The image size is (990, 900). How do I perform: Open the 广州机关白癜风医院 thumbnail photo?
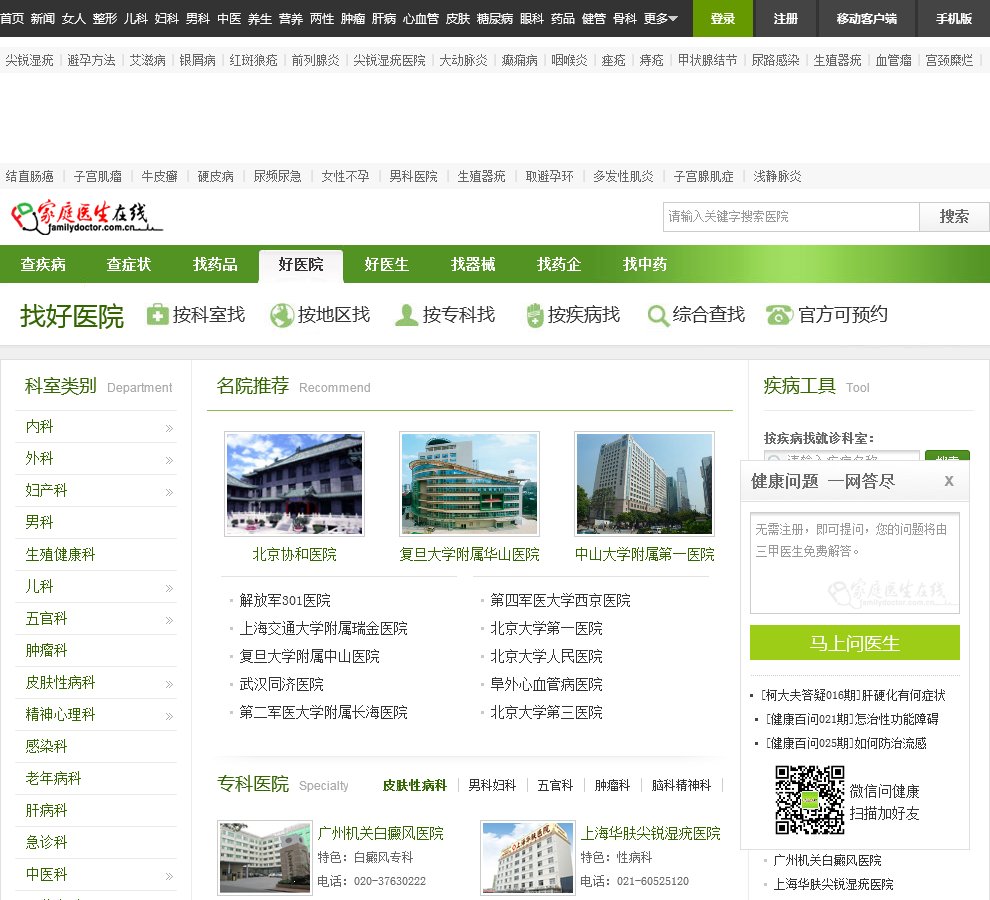[x=265, y=857]
